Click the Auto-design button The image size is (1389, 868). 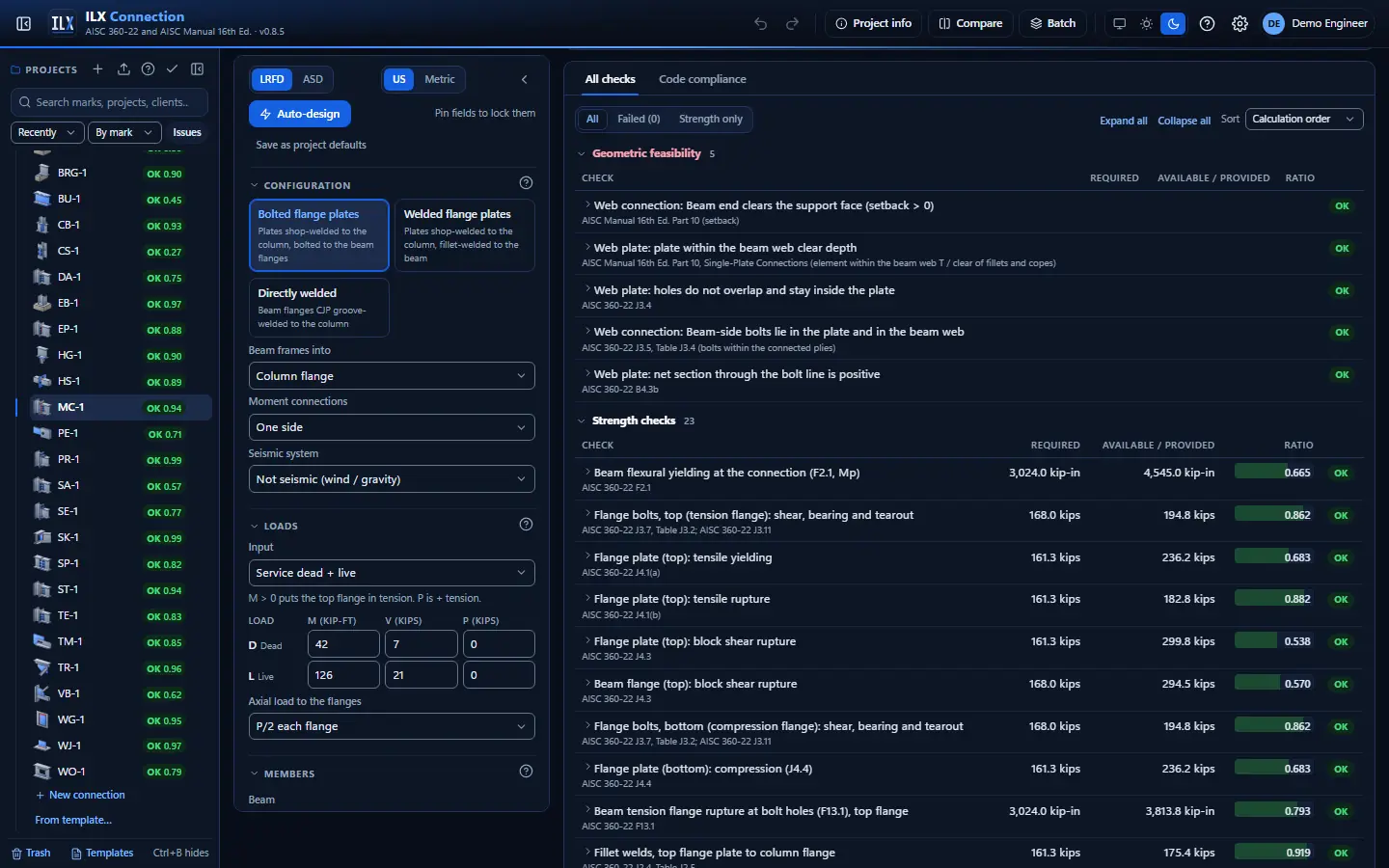(x=300, y=114)
